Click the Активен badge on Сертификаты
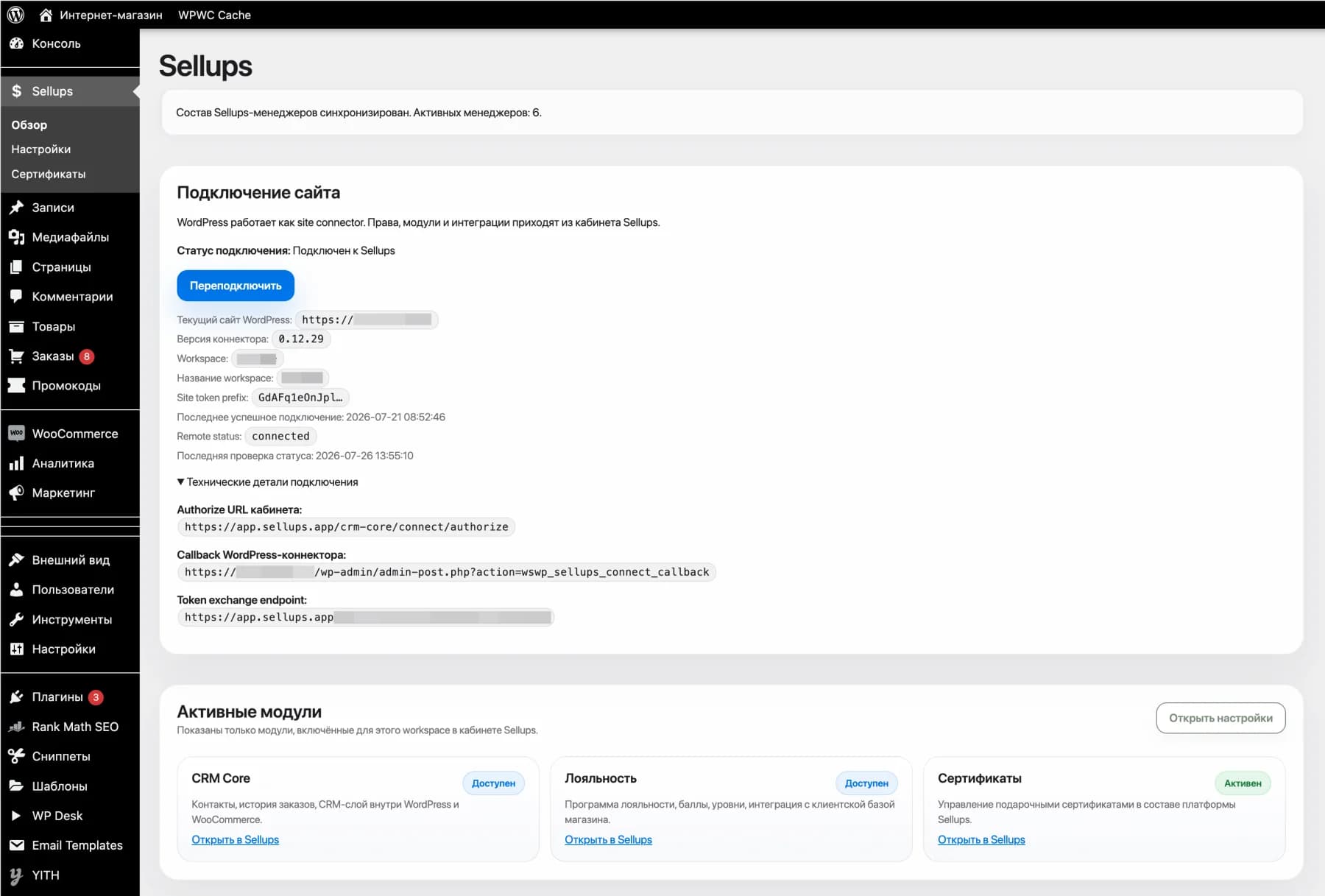This screenshot has width=1325, height=896. [x=1243, y=783]
